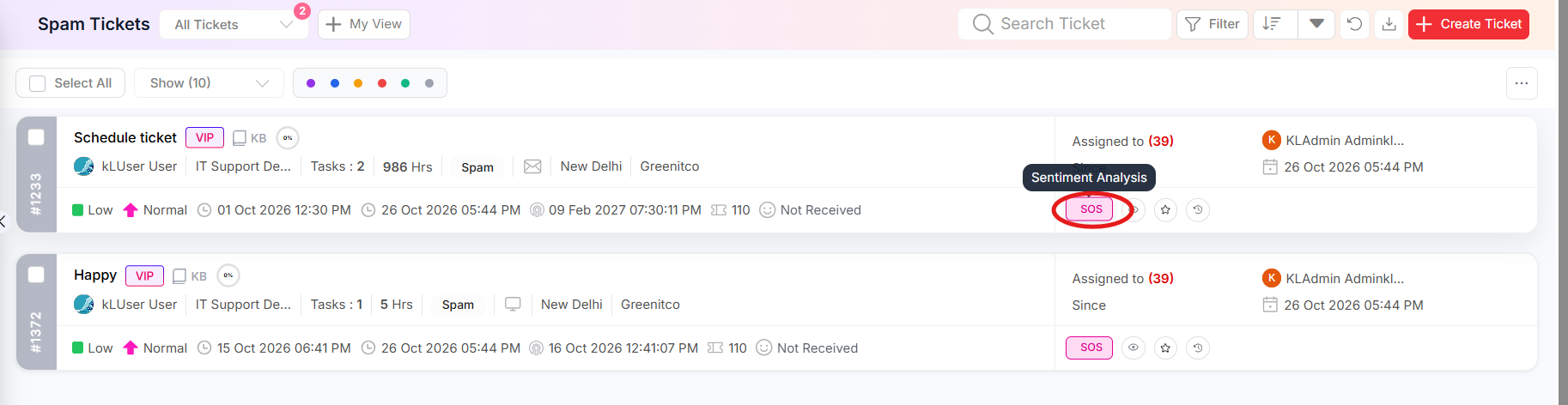Expand the sort dropdown arrow next to Filter

1316,24
